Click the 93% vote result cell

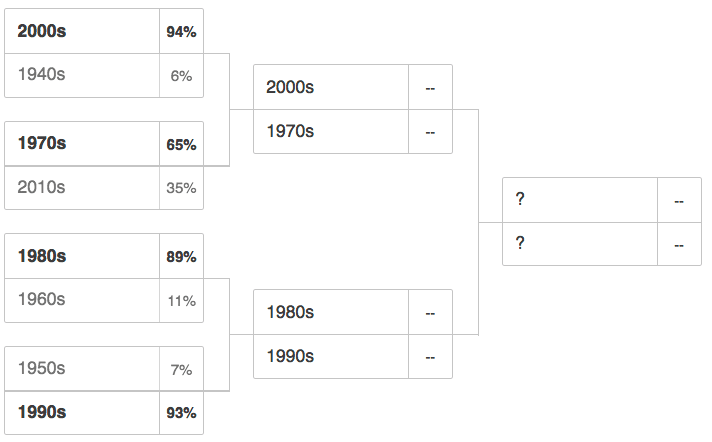pos(181,412)
